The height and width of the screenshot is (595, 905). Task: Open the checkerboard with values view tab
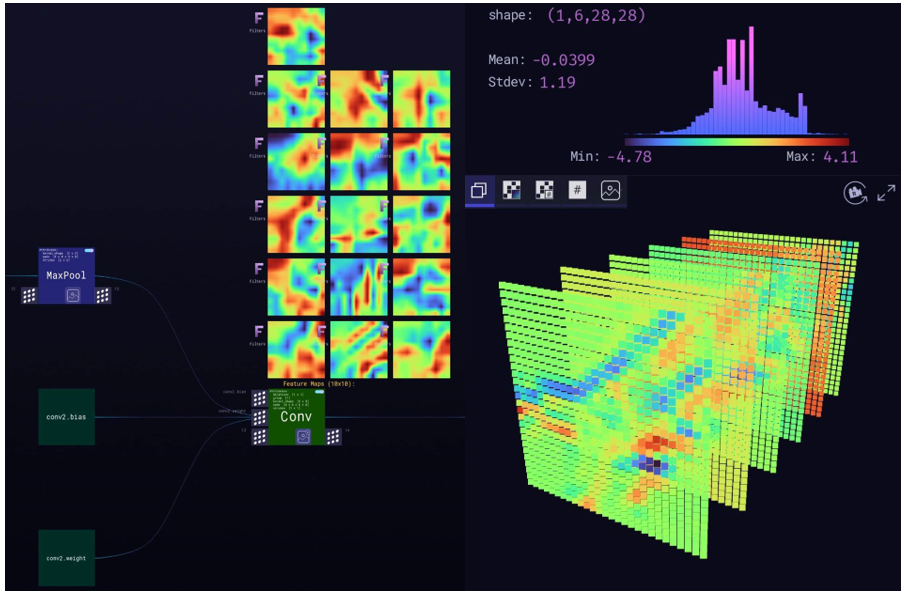click(544, 190)
